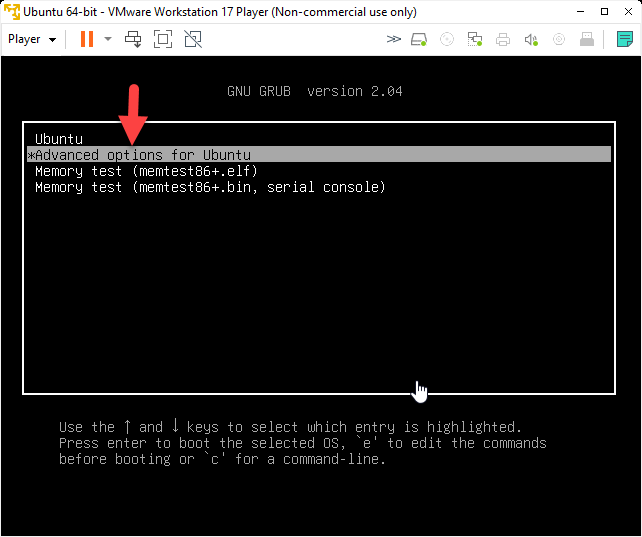The width and height of the screenshot is (642, 537).
Task: Click the USB removable device icon
Action: 587,39
